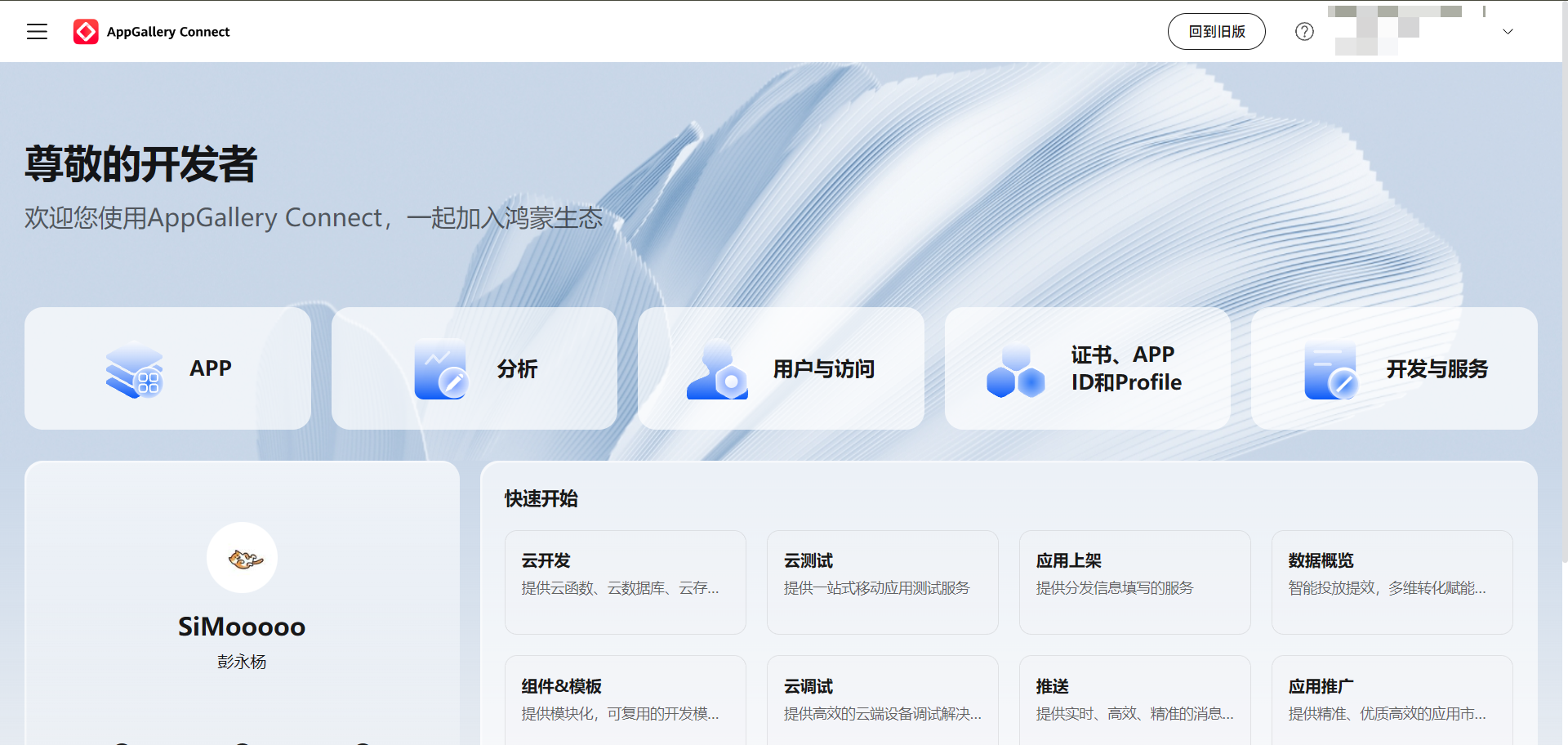Click the 欢迎您使用AppGallery Connect welcome subtitle
The image size is (1568, 745).
[314, 218]
